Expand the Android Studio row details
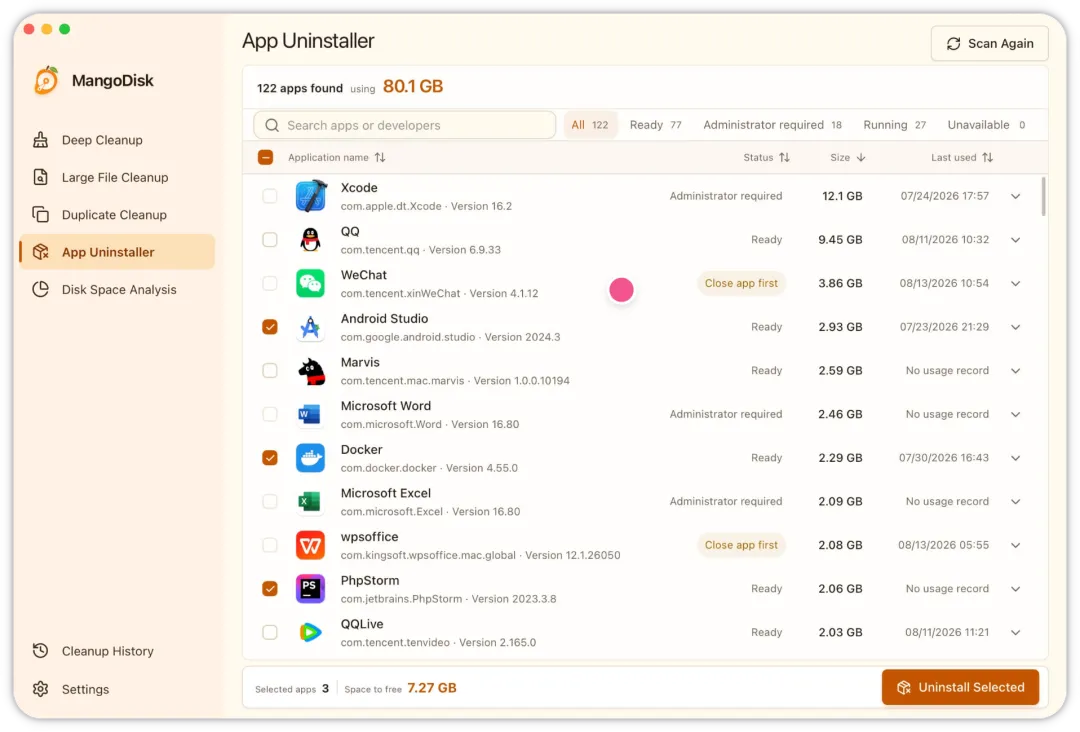The image size is (1080, 732). 1016,327
